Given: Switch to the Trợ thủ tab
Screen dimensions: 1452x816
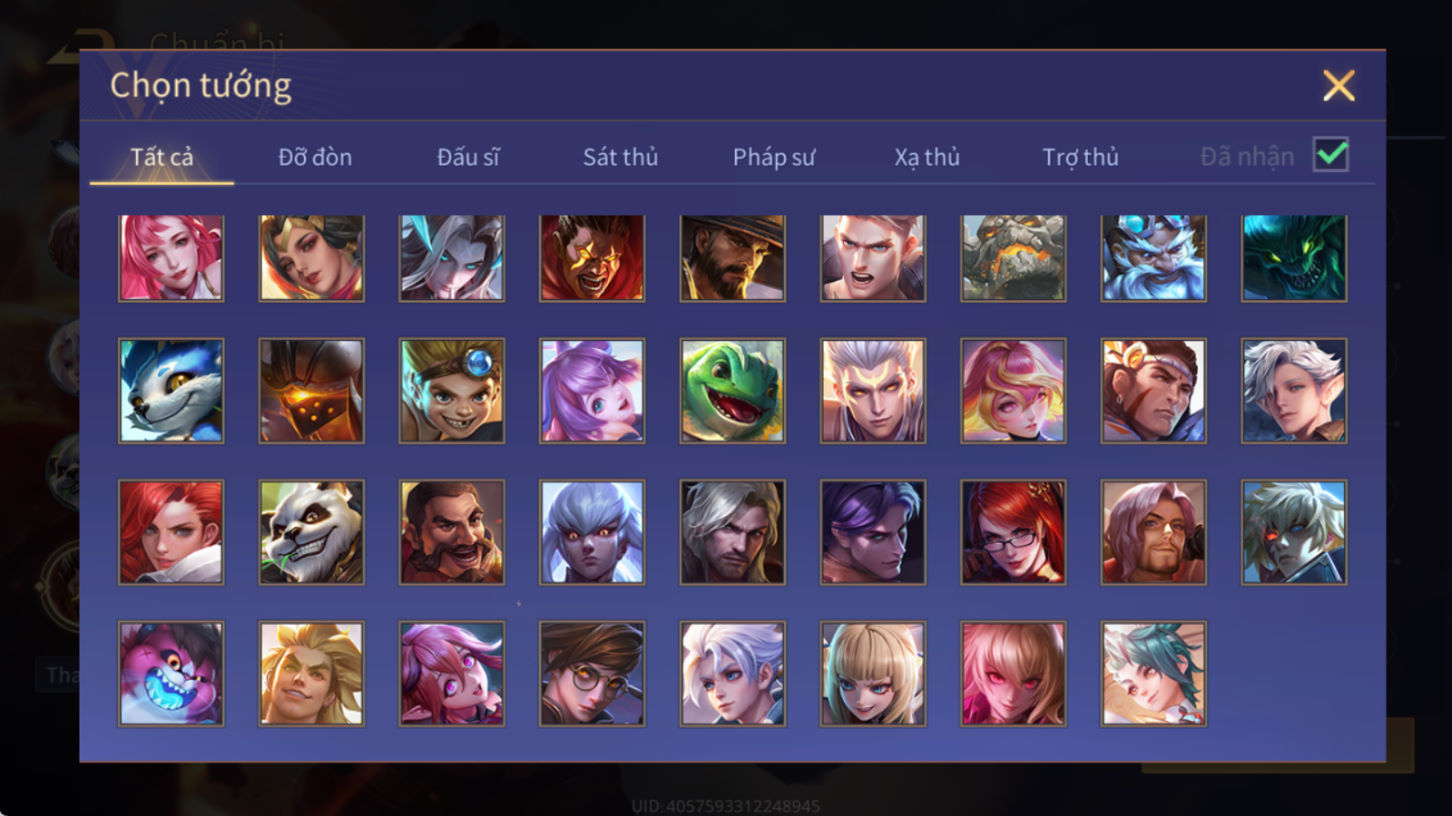Looking at the screenshot, I should pos(1080,157).
